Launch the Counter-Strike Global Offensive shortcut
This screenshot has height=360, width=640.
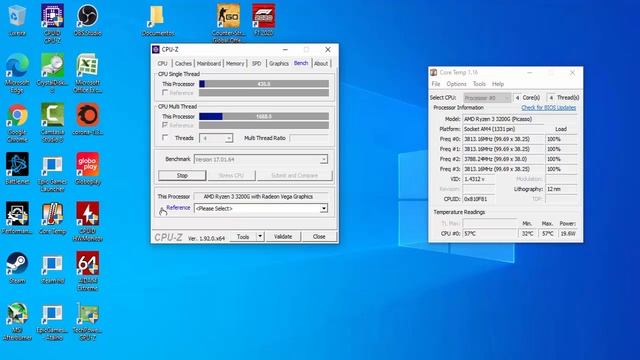pyautogui.click(x=228, y=23)
